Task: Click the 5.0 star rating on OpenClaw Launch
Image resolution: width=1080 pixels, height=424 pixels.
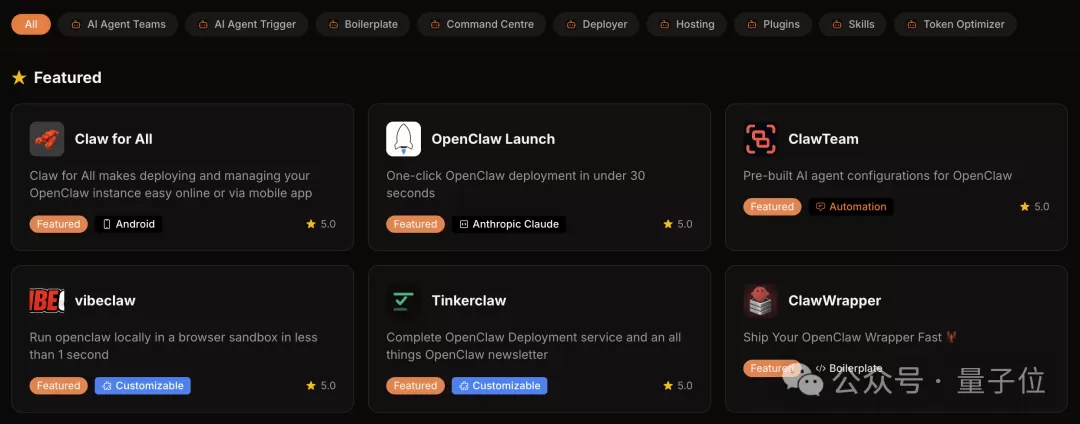Action: (678, 224)
